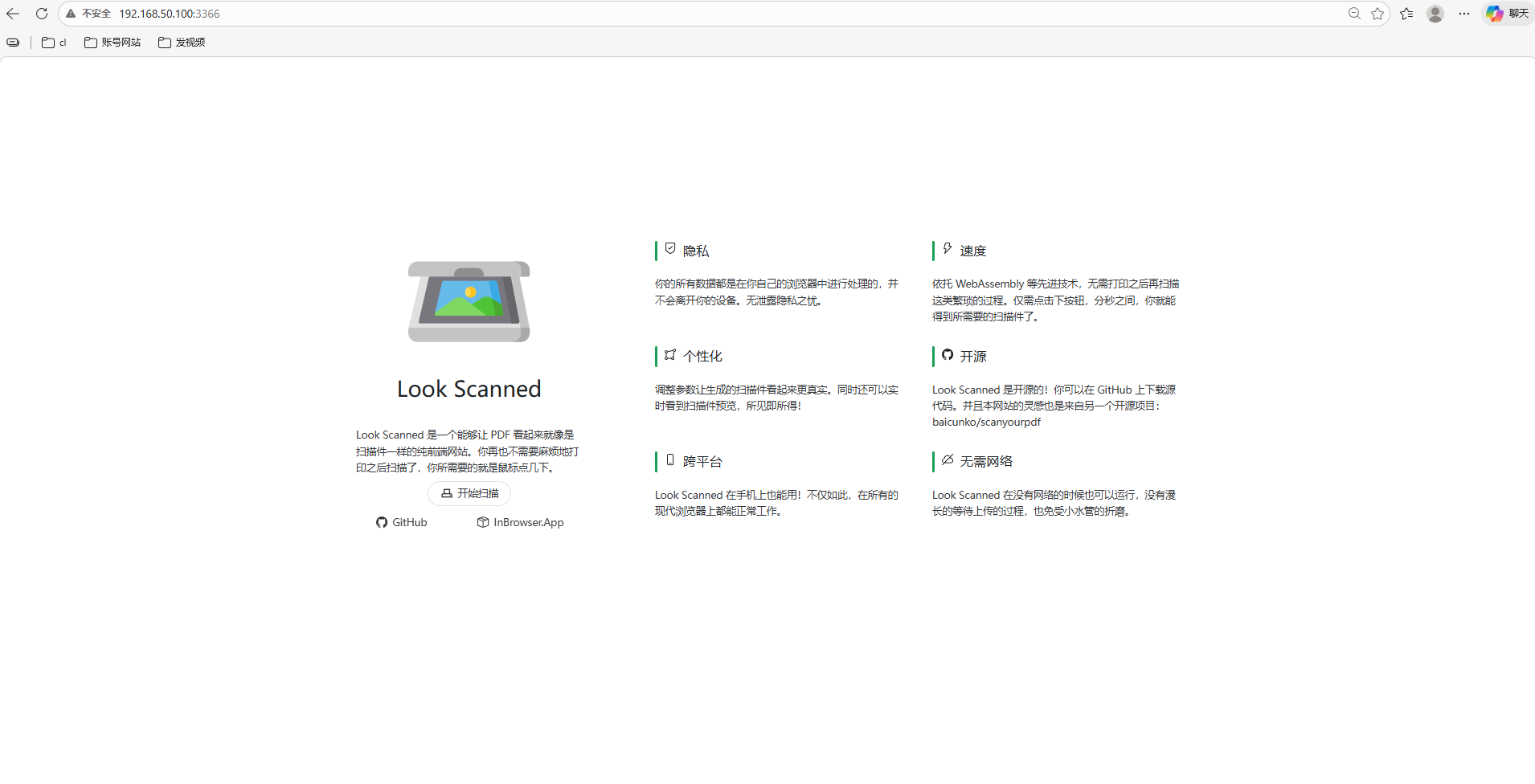Open the InBrowser.App link
1535x784 pixels.
pyautogui.click(x=521, y=522)
